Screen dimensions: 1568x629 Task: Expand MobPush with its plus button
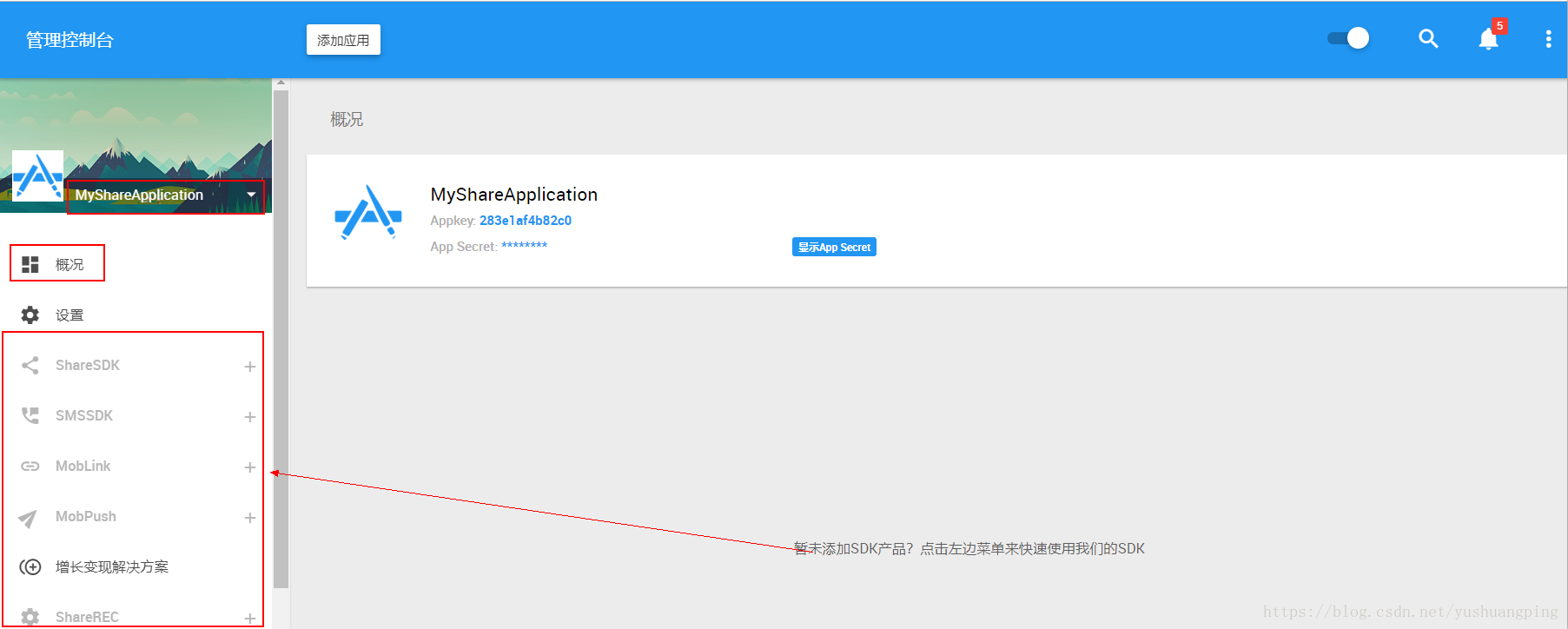click(250, 518)
